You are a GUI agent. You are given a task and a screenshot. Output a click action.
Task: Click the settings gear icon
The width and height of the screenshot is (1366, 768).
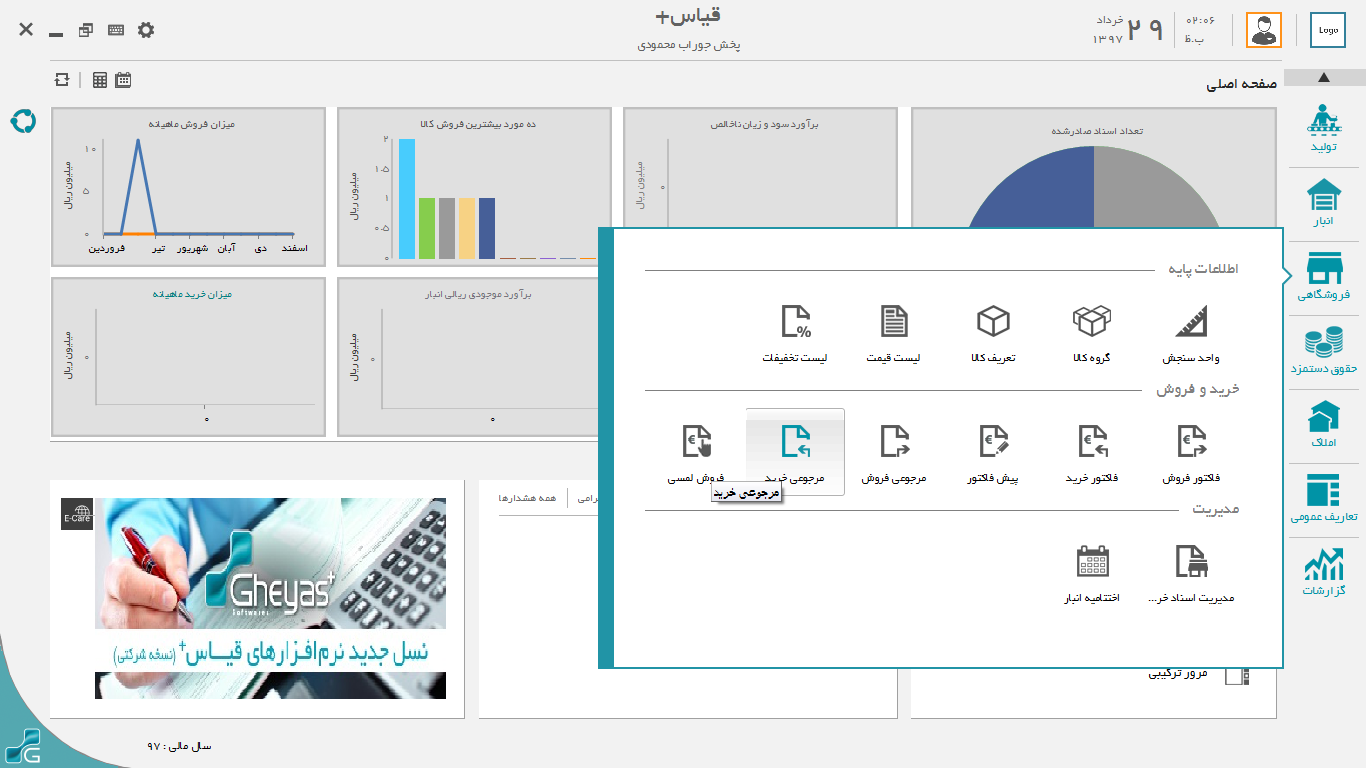pos(146,30)
